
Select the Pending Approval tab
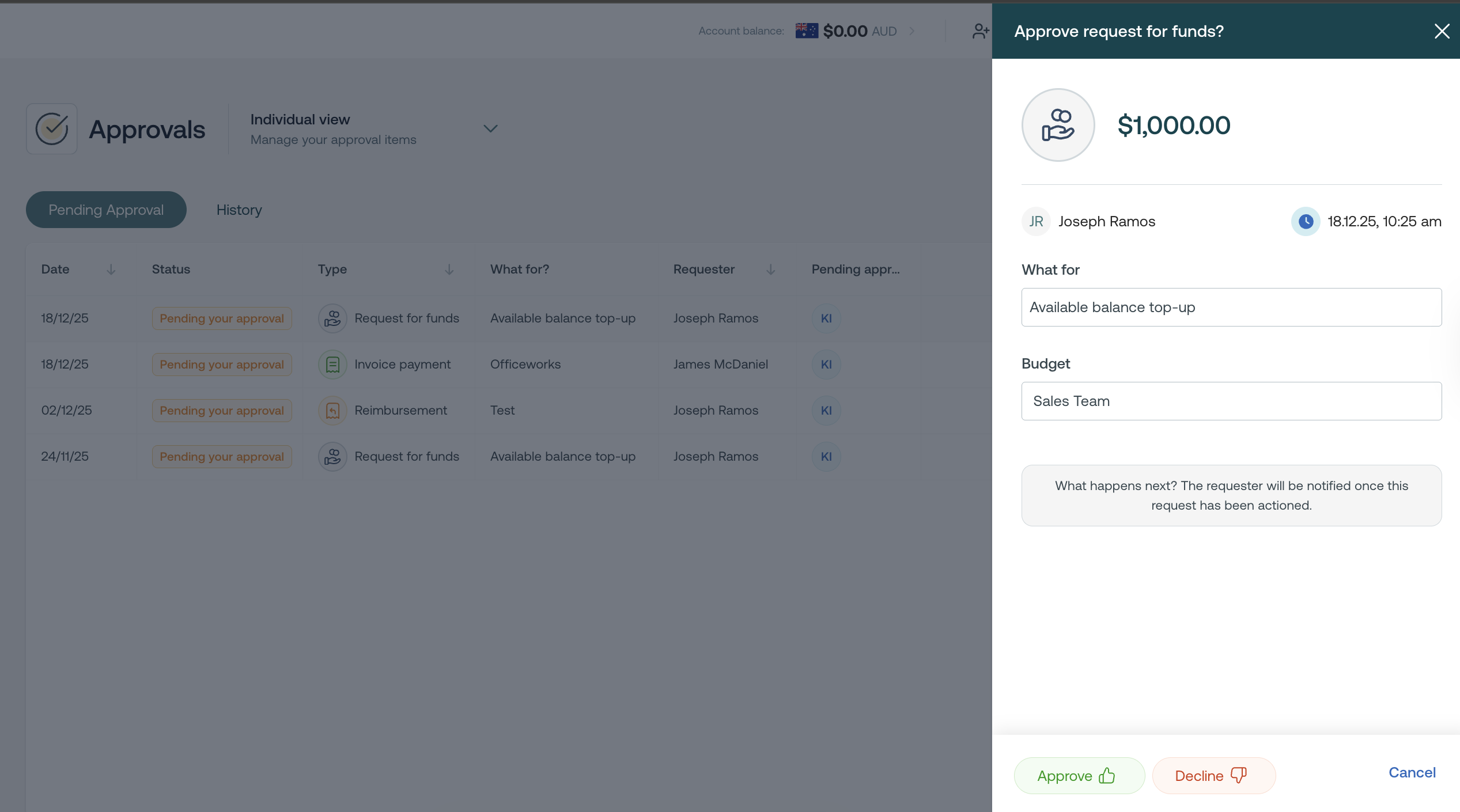106,210
